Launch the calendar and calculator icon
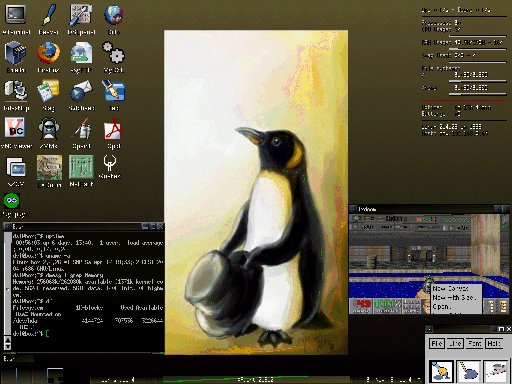Image resolution: width=512 pixels, height=384 pixels. click(49, 90)
